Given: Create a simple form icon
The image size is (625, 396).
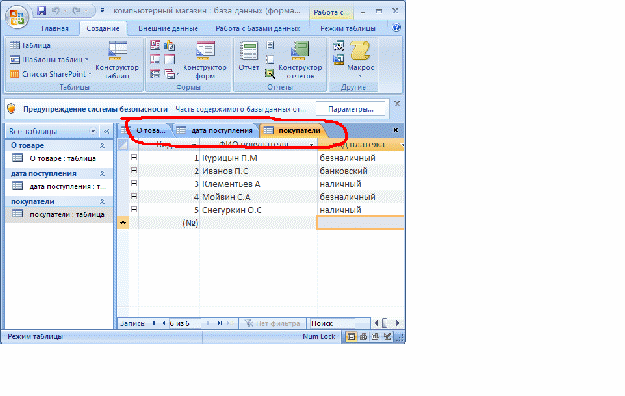Looking at the screenshot, I should point(155,45).
